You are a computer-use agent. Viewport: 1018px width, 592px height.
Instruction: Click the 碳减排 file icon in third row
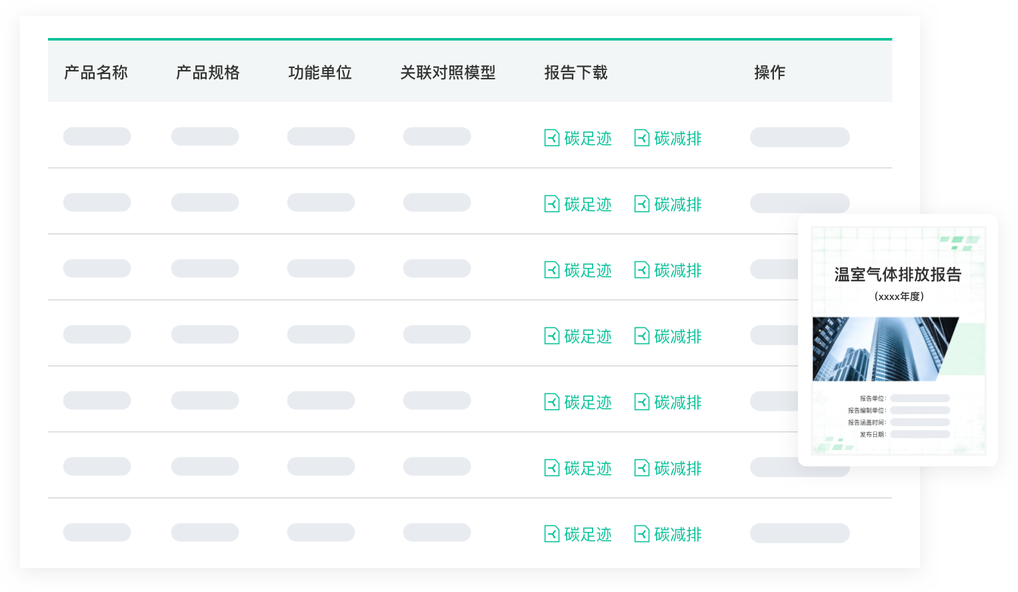click(642, 270)
